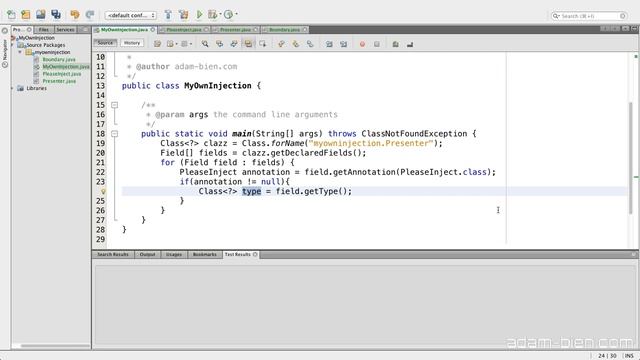Click the Toggle Bookmark icon
640x360 pixels.
tap(310, 44)
